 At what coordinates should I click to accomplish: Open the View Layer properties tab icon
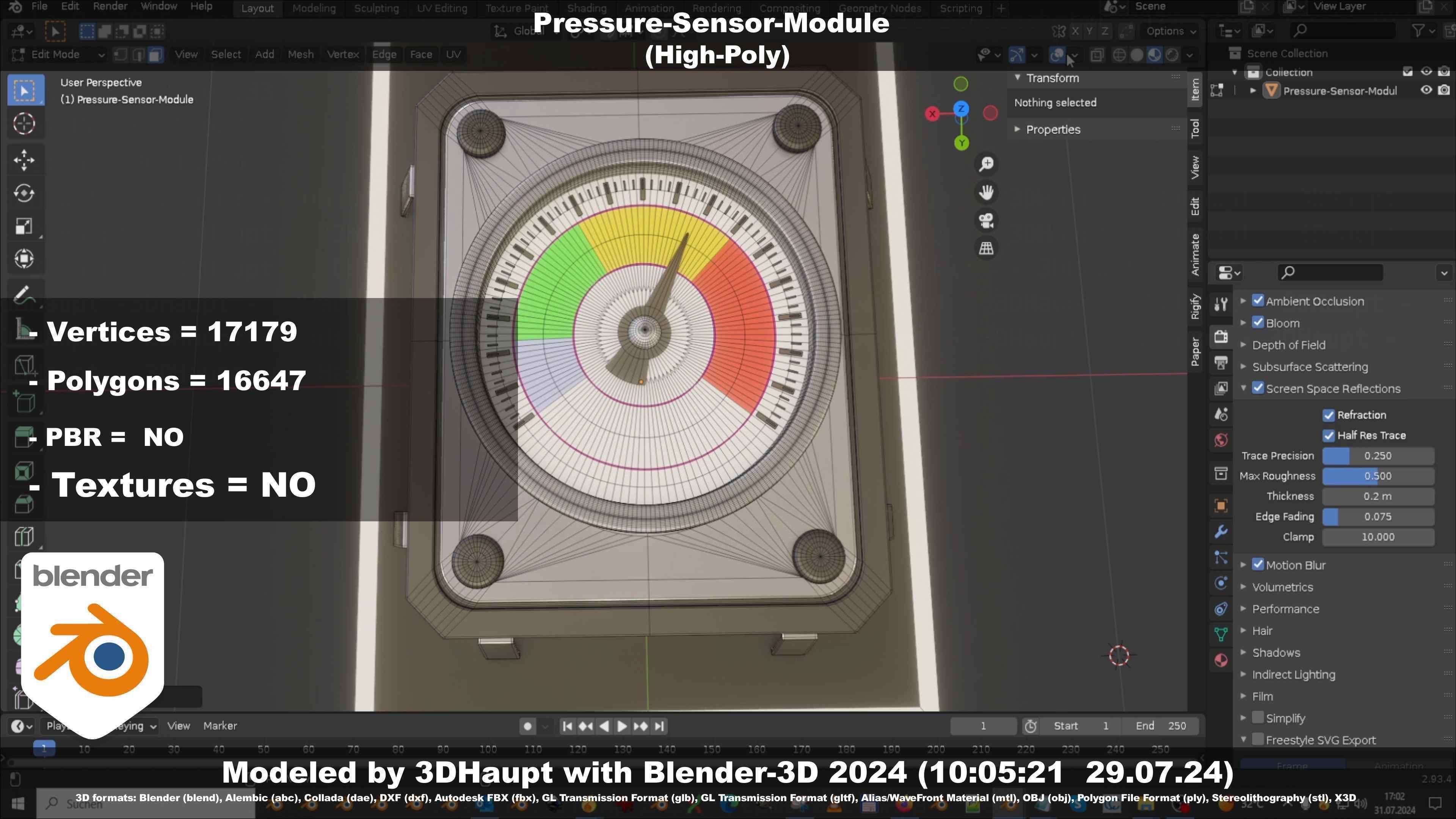[1221, 388]
